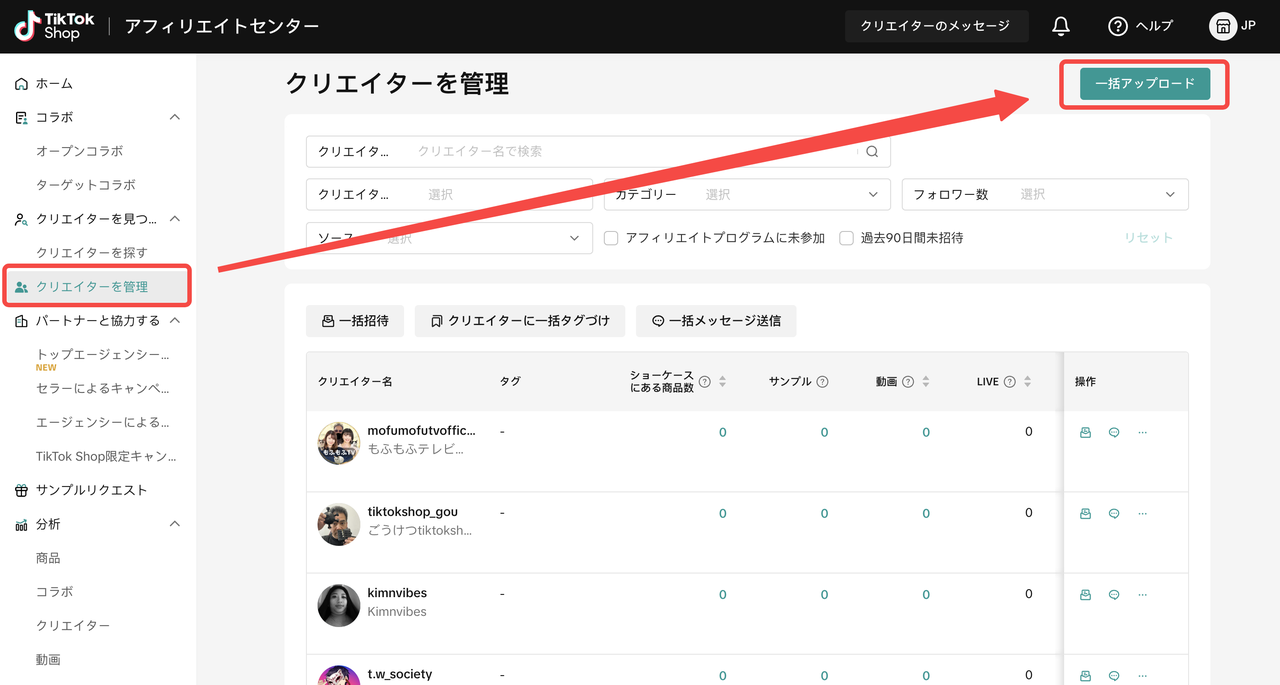Open the ソース dropdown
Image resolution: width=1280 pixels, height=685 pixels.
(x=449, y=238)
